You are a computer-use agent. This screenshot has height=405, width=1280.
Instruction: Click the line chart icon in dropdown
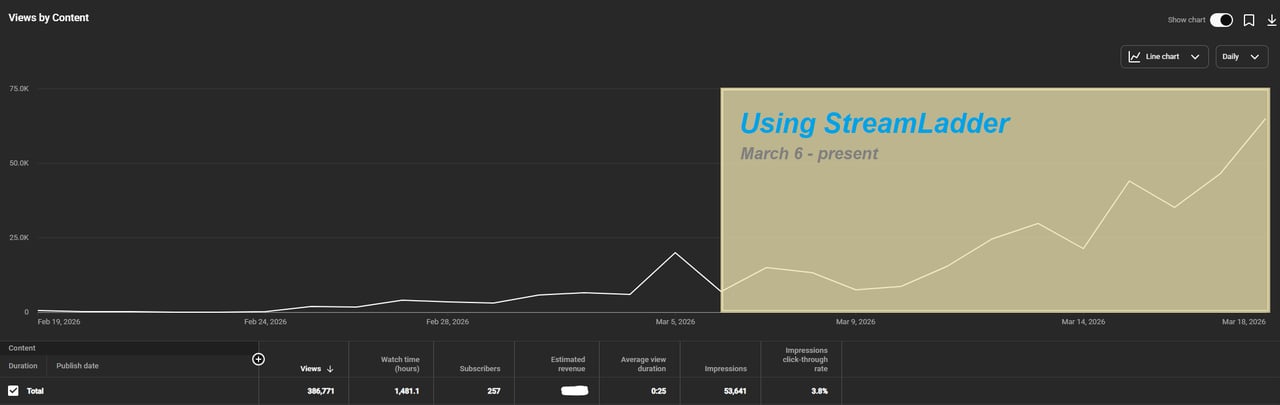(x=1135, y=57)
